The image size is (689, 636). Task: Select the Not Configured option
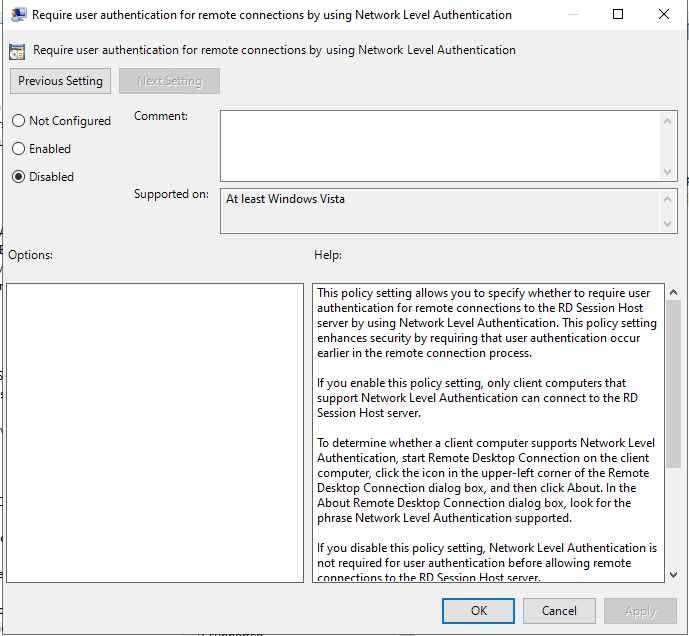click(19, 121)
